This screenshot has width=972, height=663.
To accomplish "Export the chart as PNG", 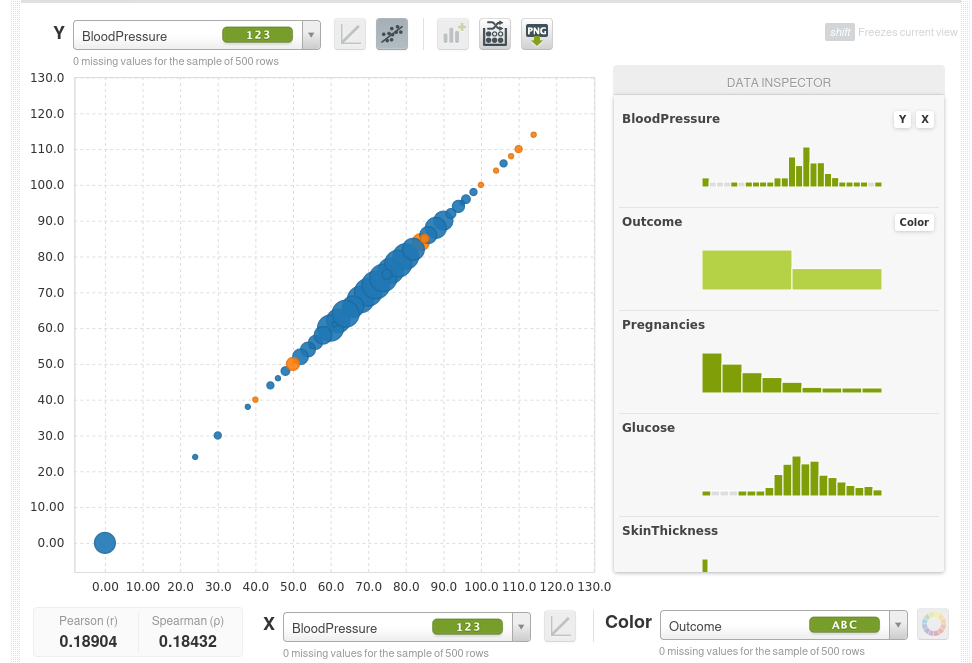I will tap(536, 35).
